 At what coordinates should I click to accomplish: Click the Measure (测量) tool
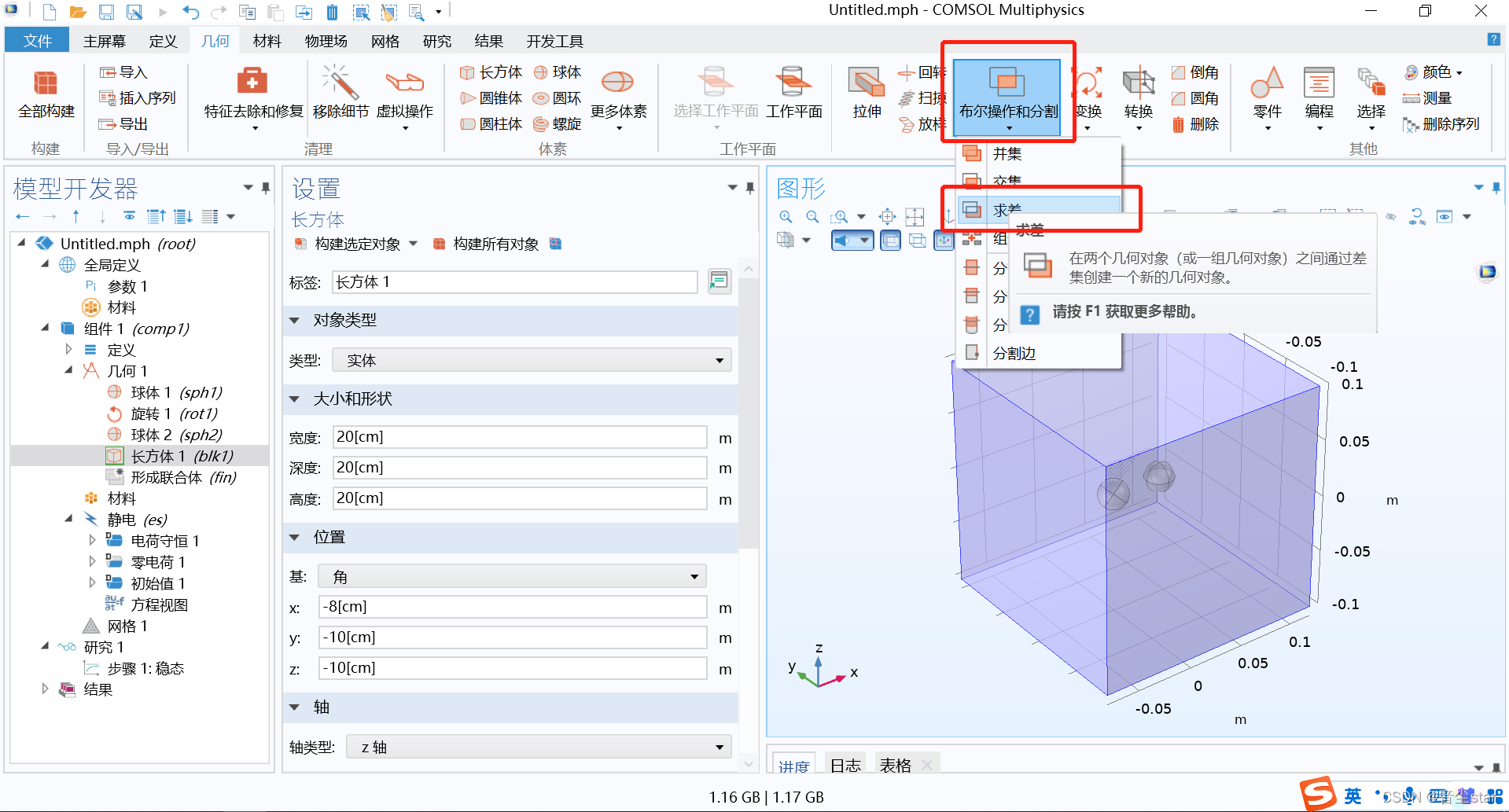pos(1427,98)
